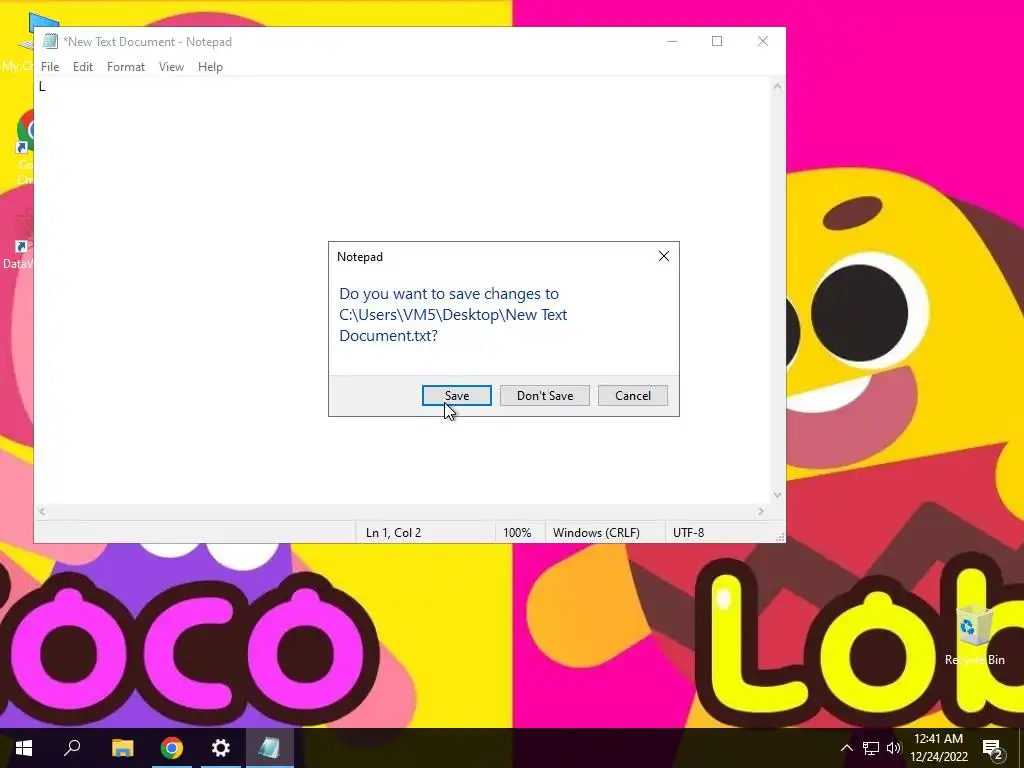Click 'Windows (CRLF)' in status bar
Viewport: 1024px width, 768px height.
596,533
